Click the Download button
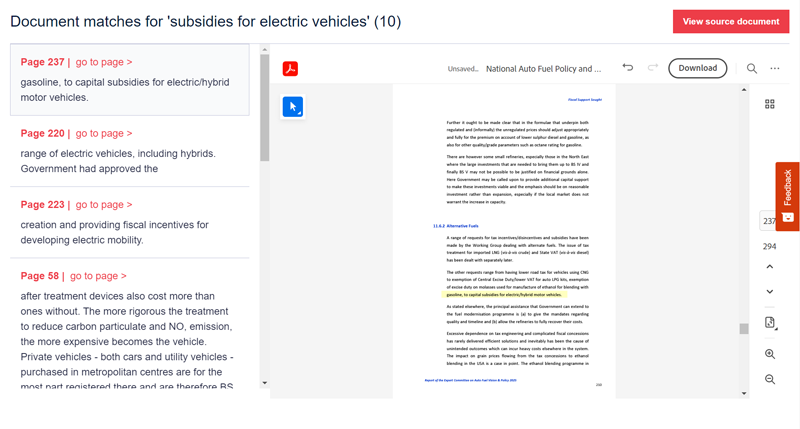 point(697,68)
